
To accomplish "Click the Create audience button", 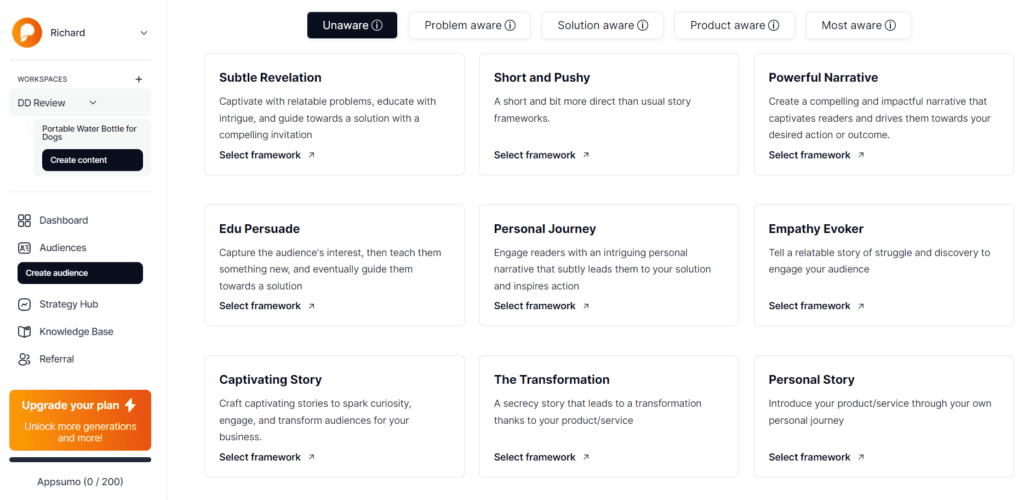I will 80,273.
